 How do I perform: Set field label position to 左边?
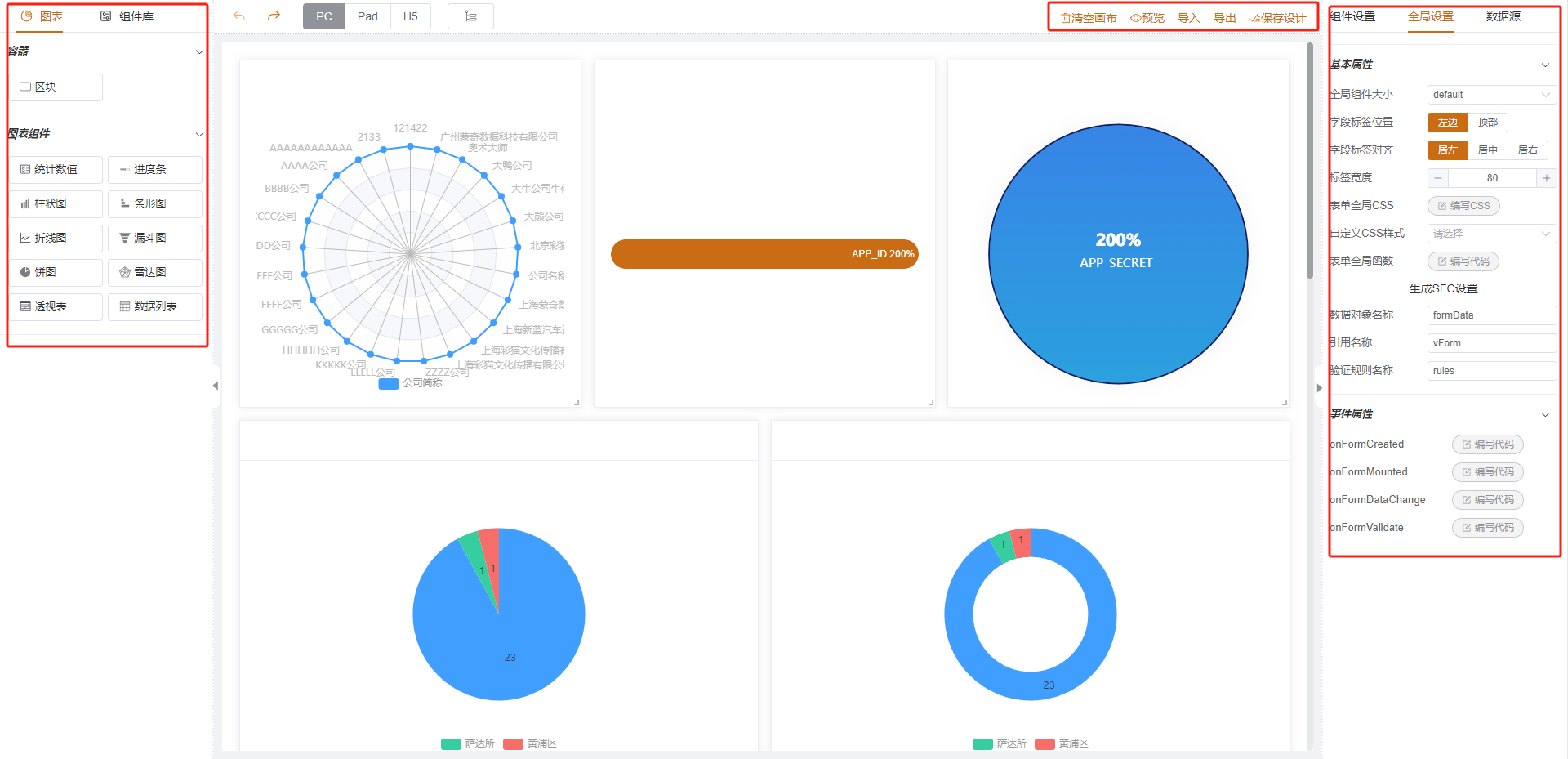[1448, 123]
